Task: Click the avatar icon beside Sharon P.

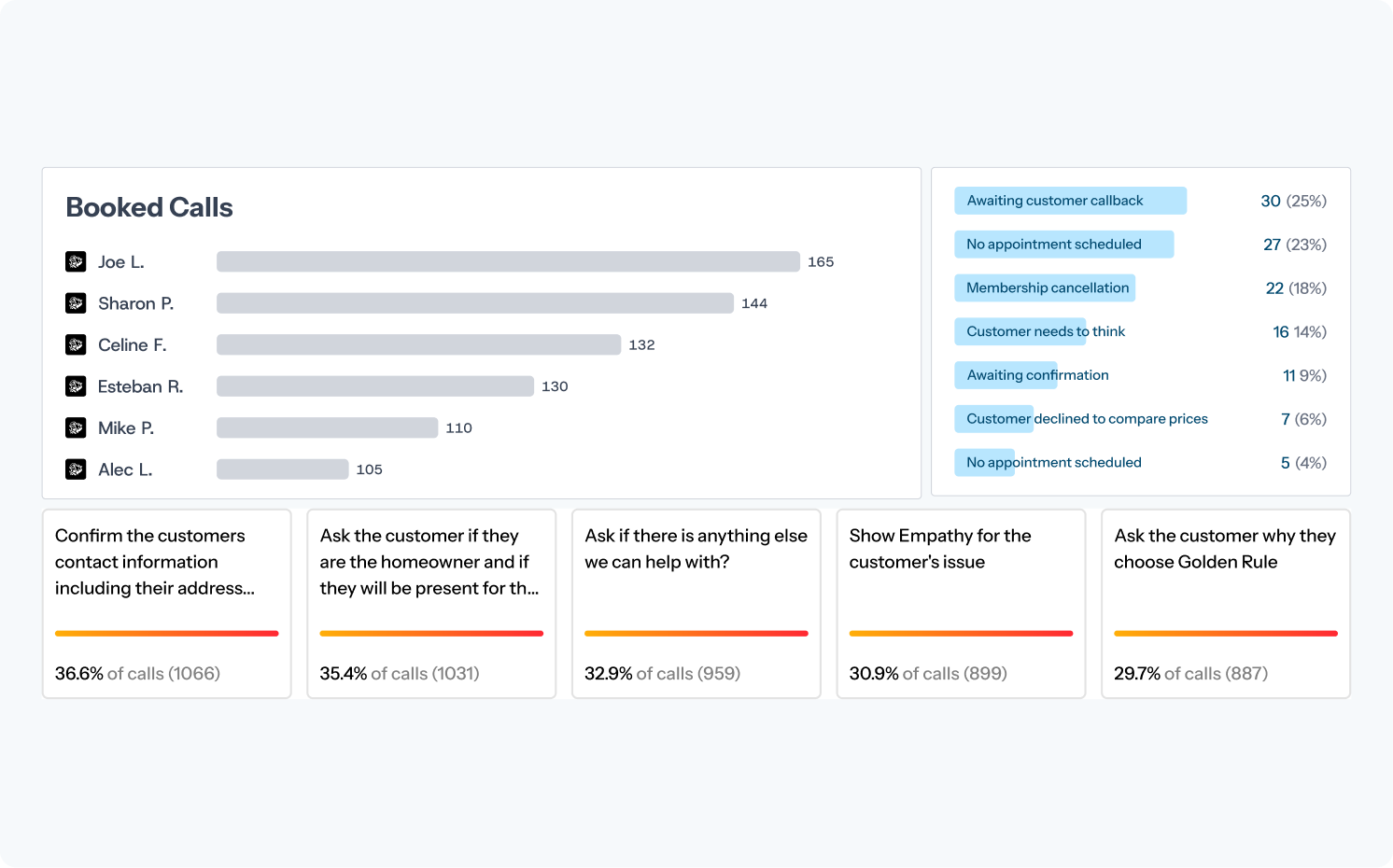Action: 76,303
